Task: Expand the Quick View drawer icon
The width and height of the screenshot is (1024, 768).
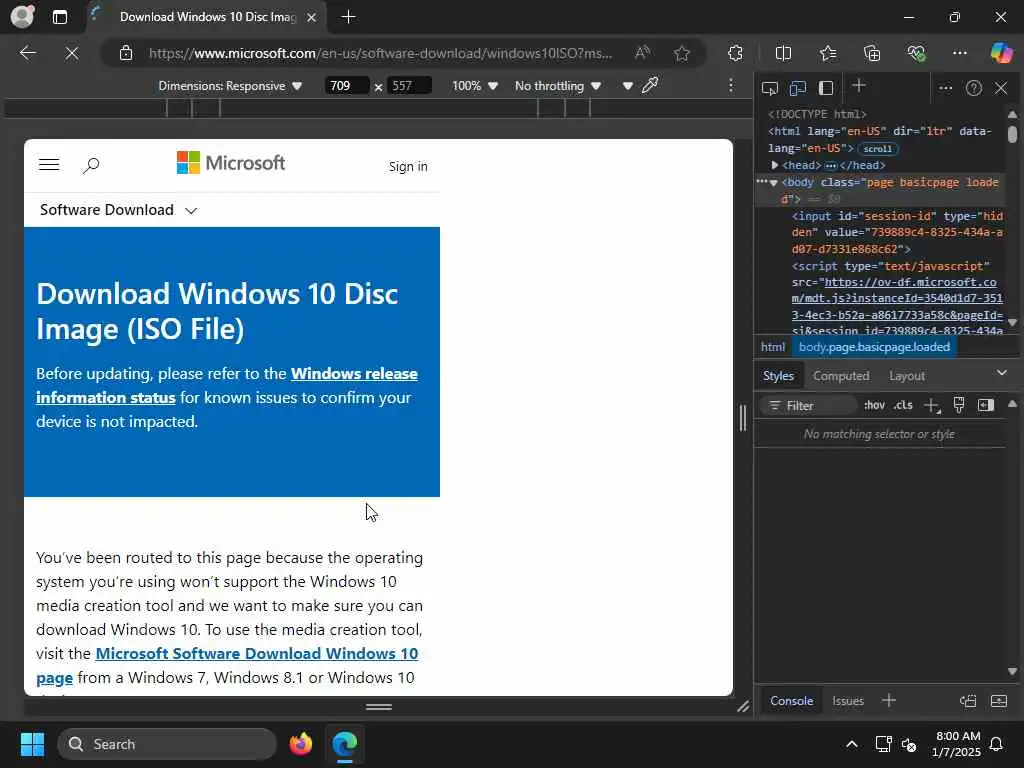Action: pos(999,701)
